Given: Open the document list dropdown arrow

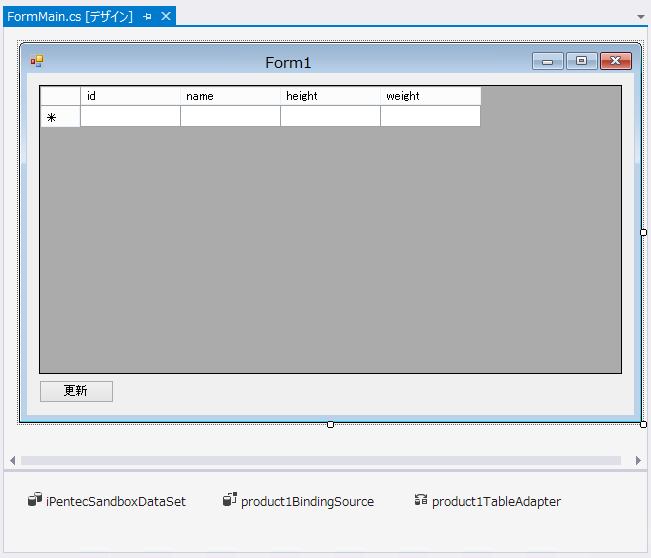Looking at the screenshot, I should click(641, 17).
